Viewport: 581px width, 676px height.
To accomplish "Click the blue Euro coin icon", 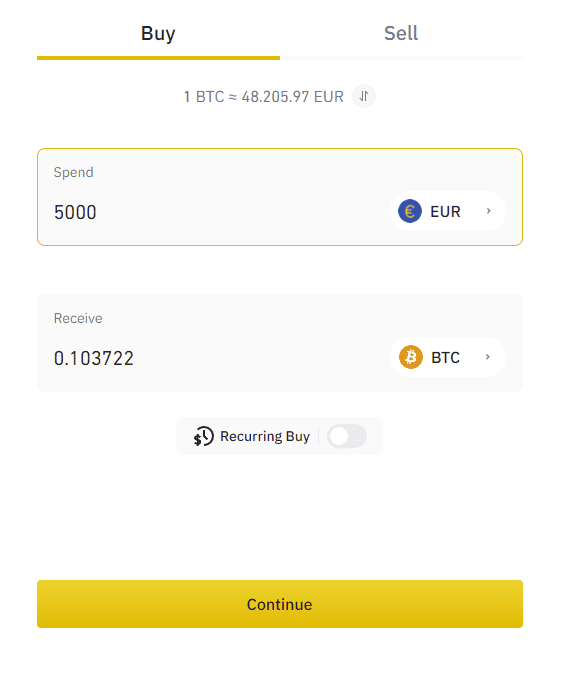I will [x=409, y=211].
